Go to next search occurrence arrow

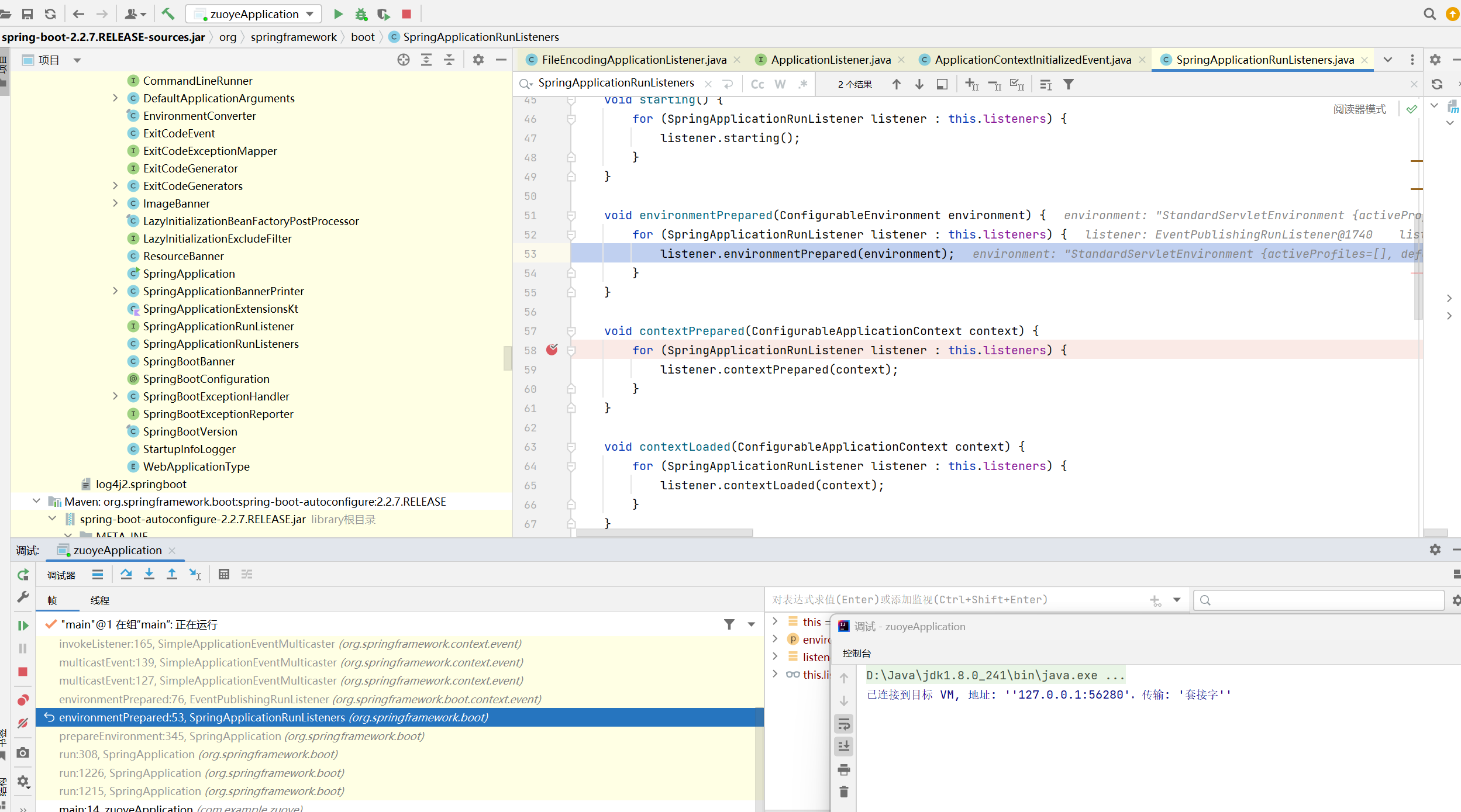(x=919, y=84)
